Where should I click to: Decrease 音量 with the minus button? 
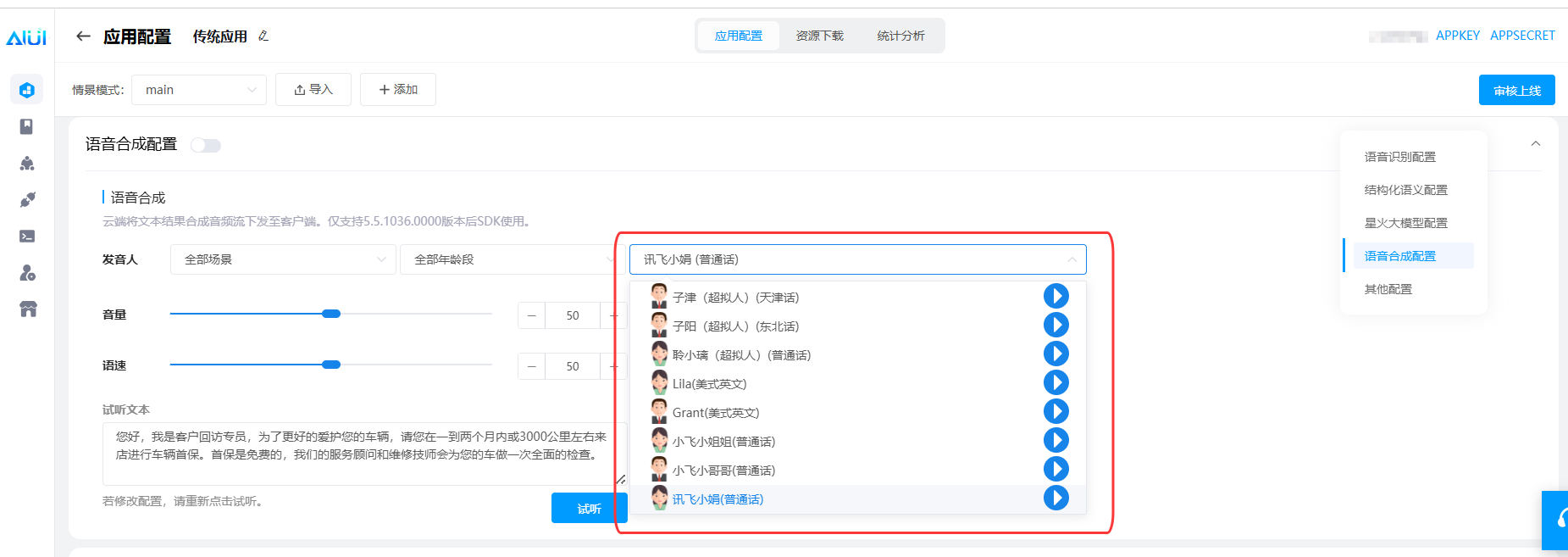[531, 315]
